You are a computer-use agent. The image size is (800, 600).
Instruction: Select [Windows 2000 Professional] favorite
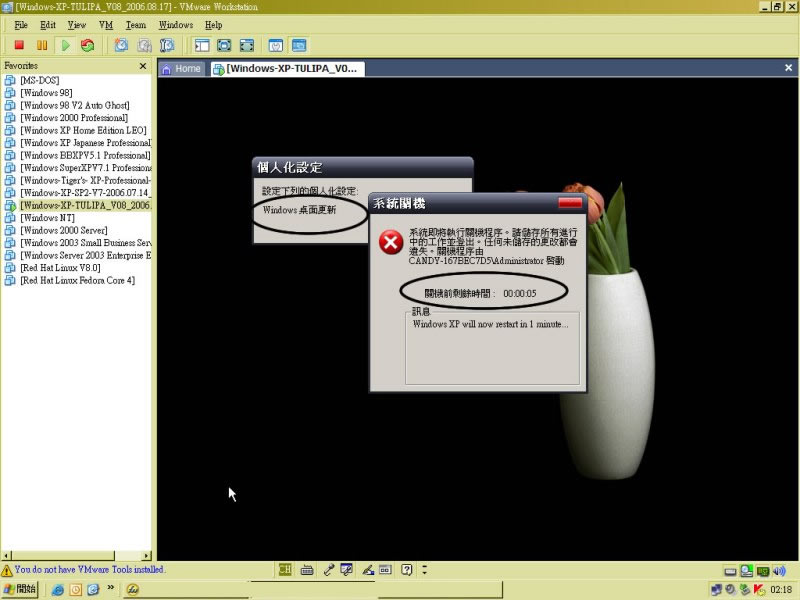[x=73, y=118]
